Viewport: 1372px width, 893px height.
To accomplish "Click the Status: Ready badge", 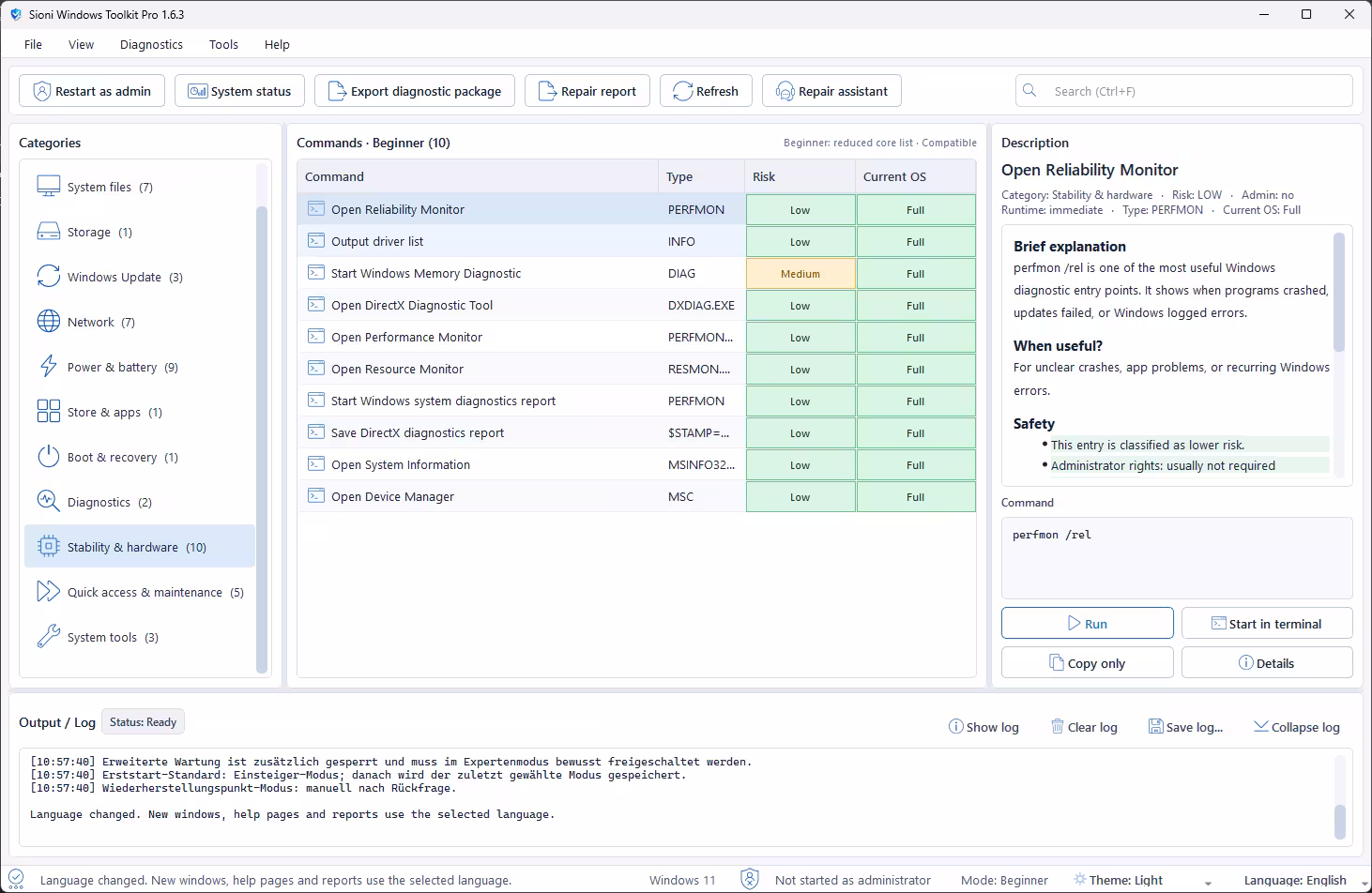I will [143, 722].
